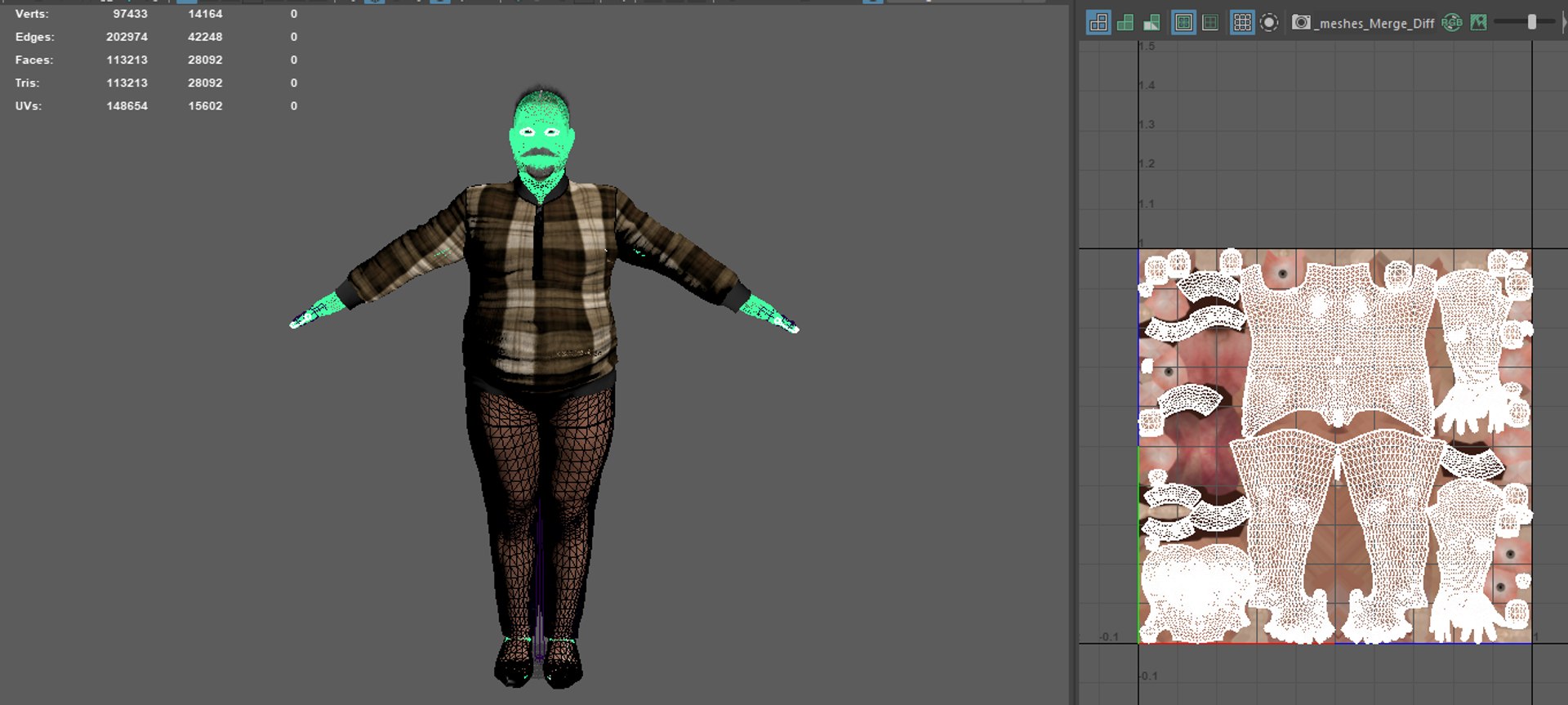Adjust the image dimming slider handle
Screen dimensions: 1568x705
pyautogui.click(x=1532, y=23)
